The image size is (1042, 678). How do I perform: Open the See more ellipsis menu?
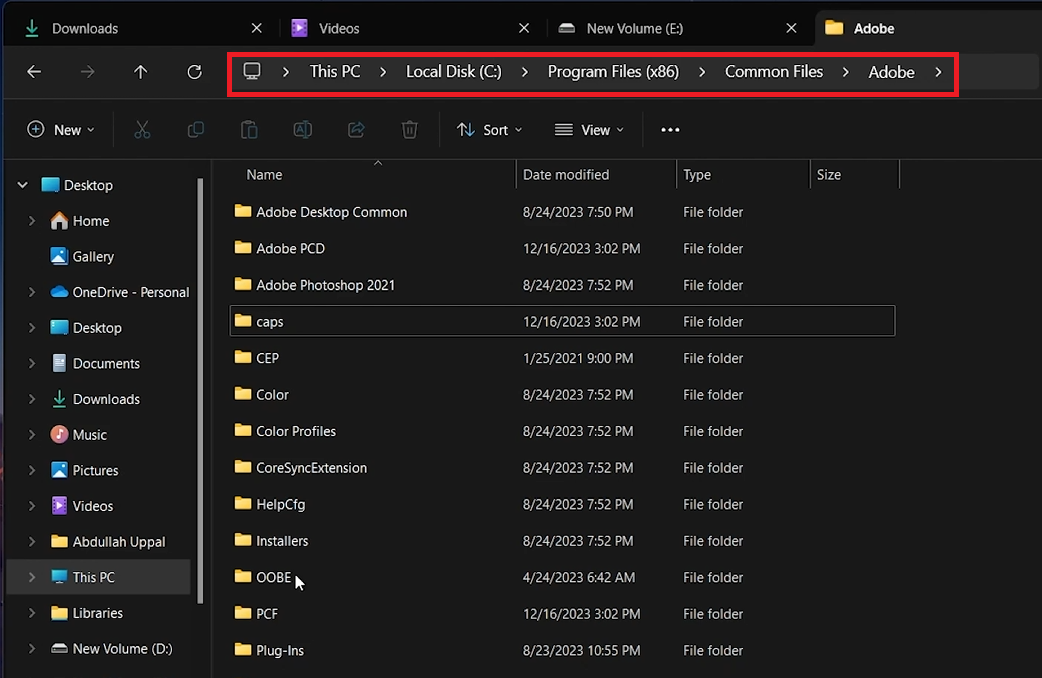click(670, 130)
